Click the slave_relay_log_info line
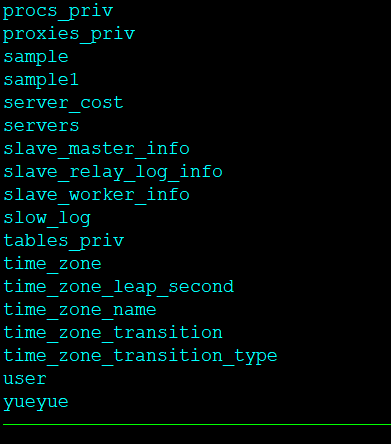391x444 pixels. coord(113,172)
